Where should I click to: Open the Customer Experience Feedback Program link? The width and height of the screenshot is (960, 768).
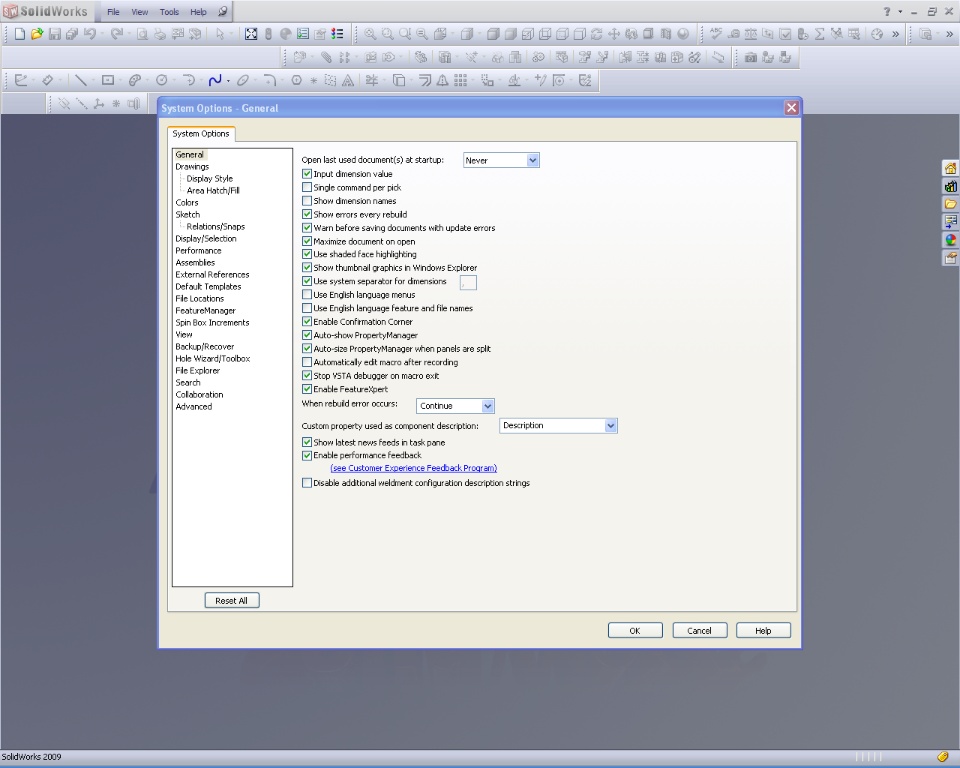tap(413, 468)
